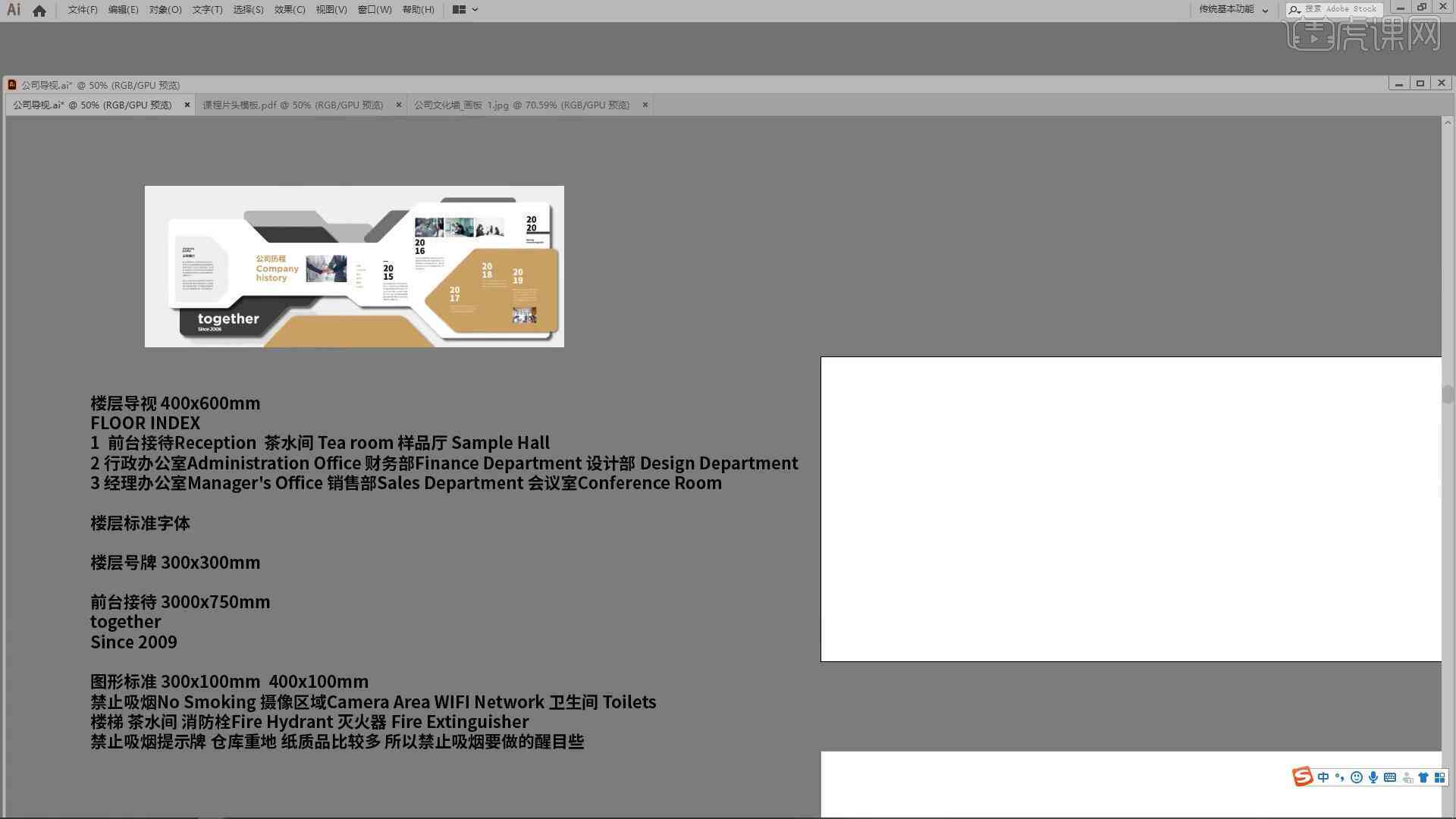1456x819 pixels.
Task: Select the 效果(C) menu
Action: click(289, 9)
